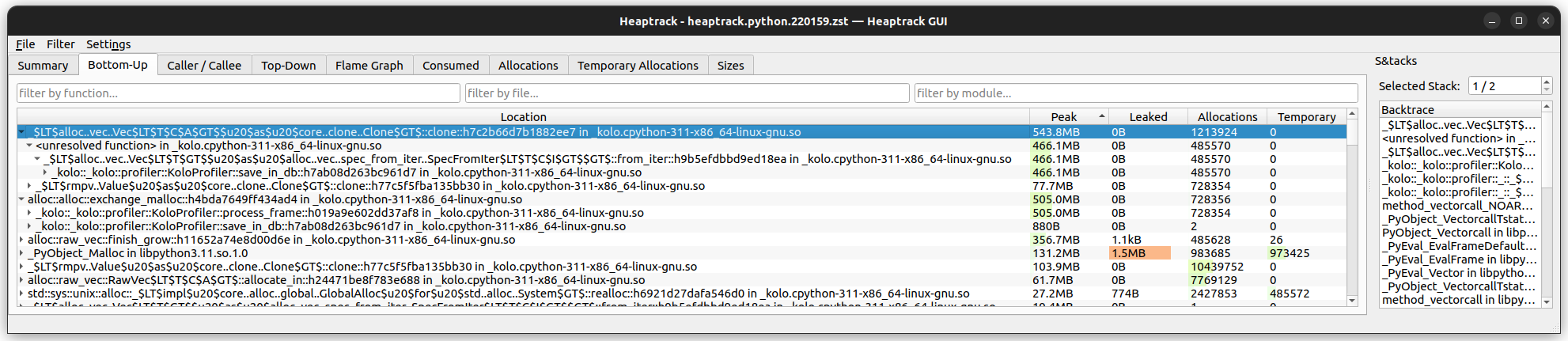Decrement the Selected Stack spinner
Image resolution: width=1568 pixels, height=341 pixels.
point(1547,90)
